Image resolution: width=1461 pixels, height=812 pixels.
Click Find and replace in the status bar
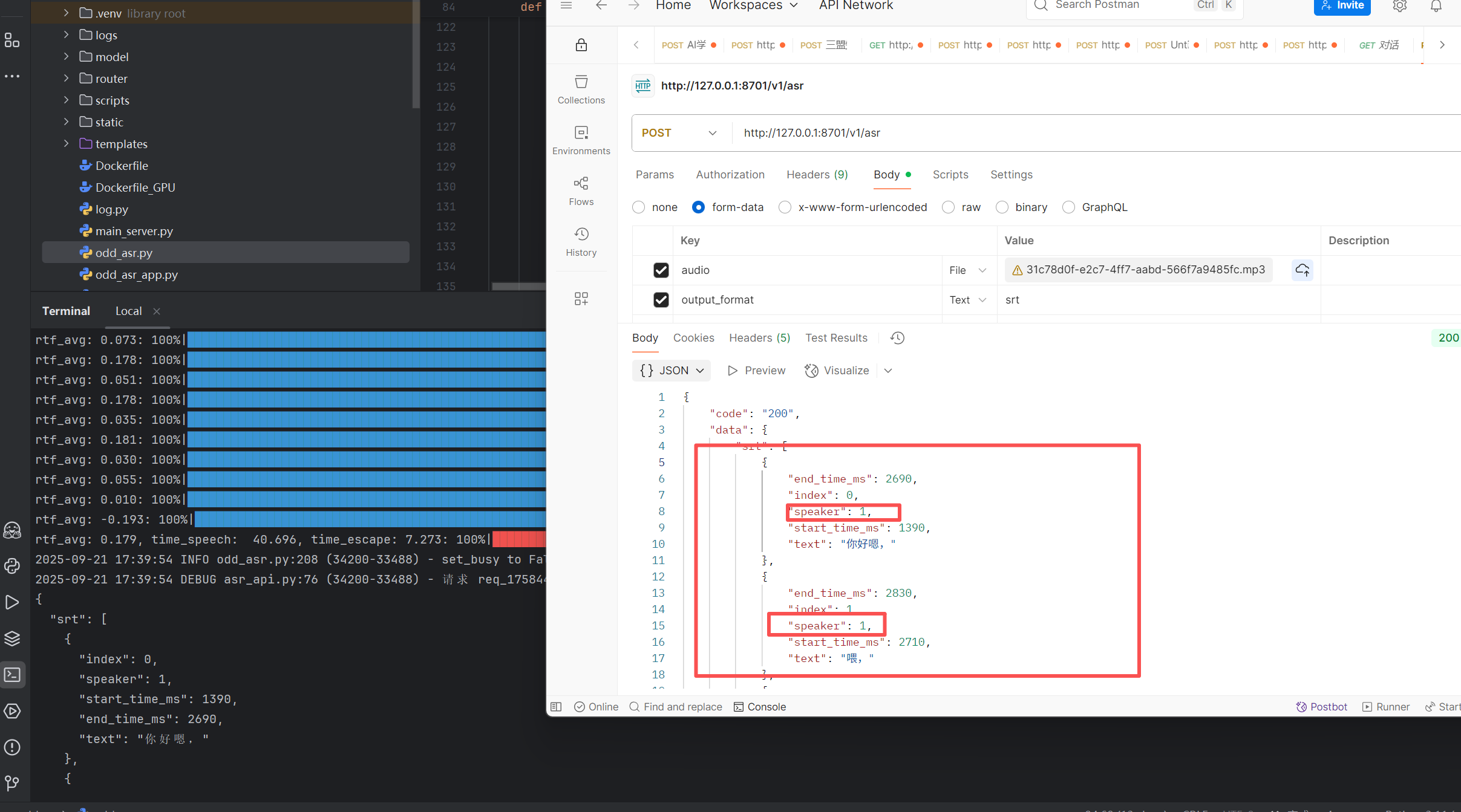tap(675, 707)
